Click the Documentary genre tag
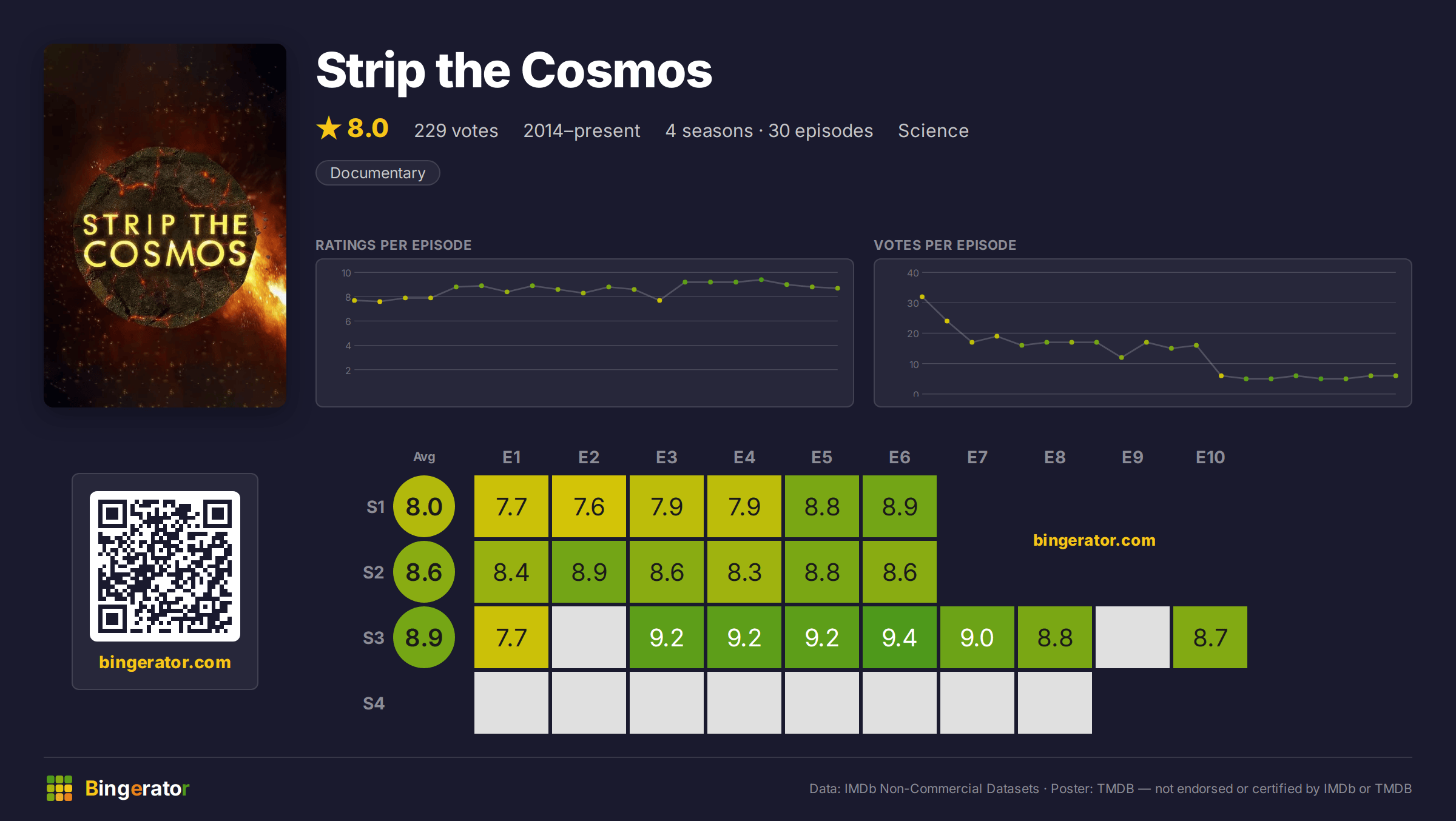The height and width of the screenshot is (821, 1456). click(x=378, y=173)
